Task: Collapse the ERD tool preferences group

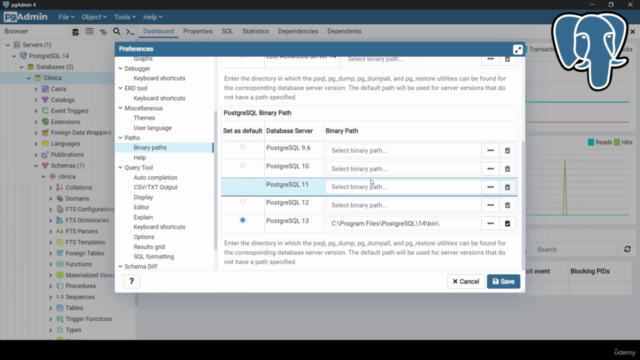Action: point(120,88)
